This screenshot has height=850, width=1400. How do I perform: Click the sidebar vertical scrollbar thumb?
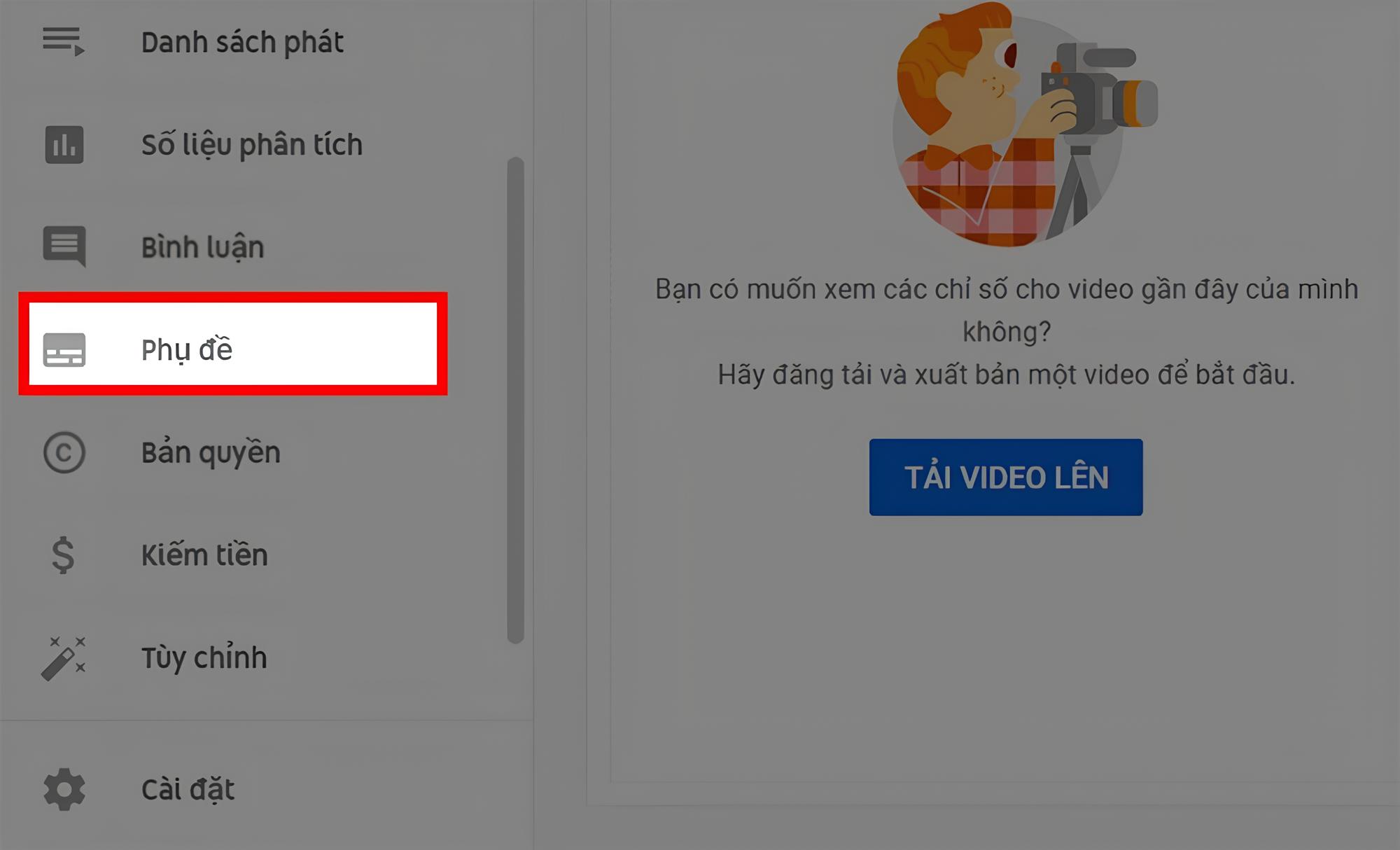point(516,400)
